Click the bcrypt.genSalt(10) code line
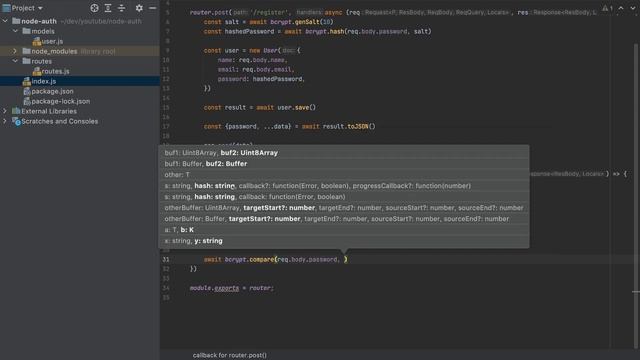 (x=269, y=22)
